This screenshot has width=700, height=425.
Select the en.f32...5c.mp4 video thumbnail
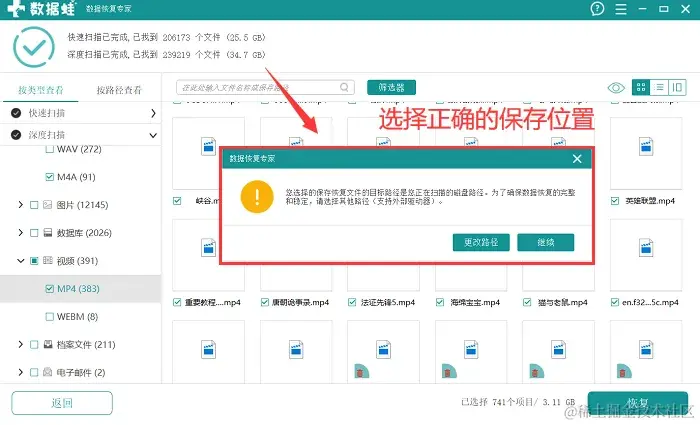pyautogui.click(x=646, y=255)
